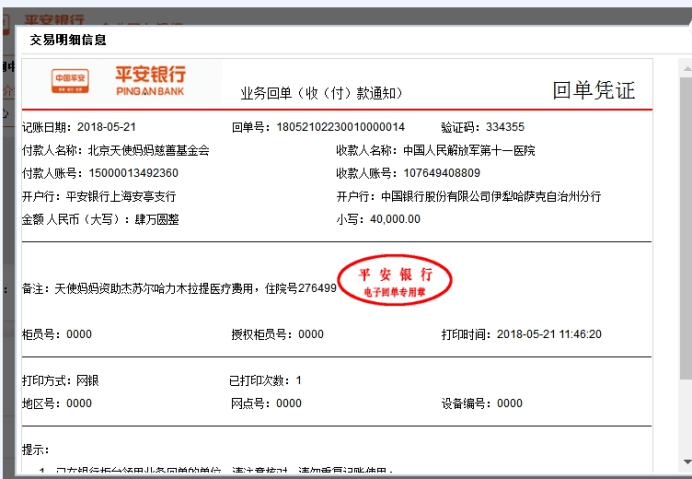Click payer bank 平安银行上海安亭支行
692x479 pixels.
click(121, 196)
